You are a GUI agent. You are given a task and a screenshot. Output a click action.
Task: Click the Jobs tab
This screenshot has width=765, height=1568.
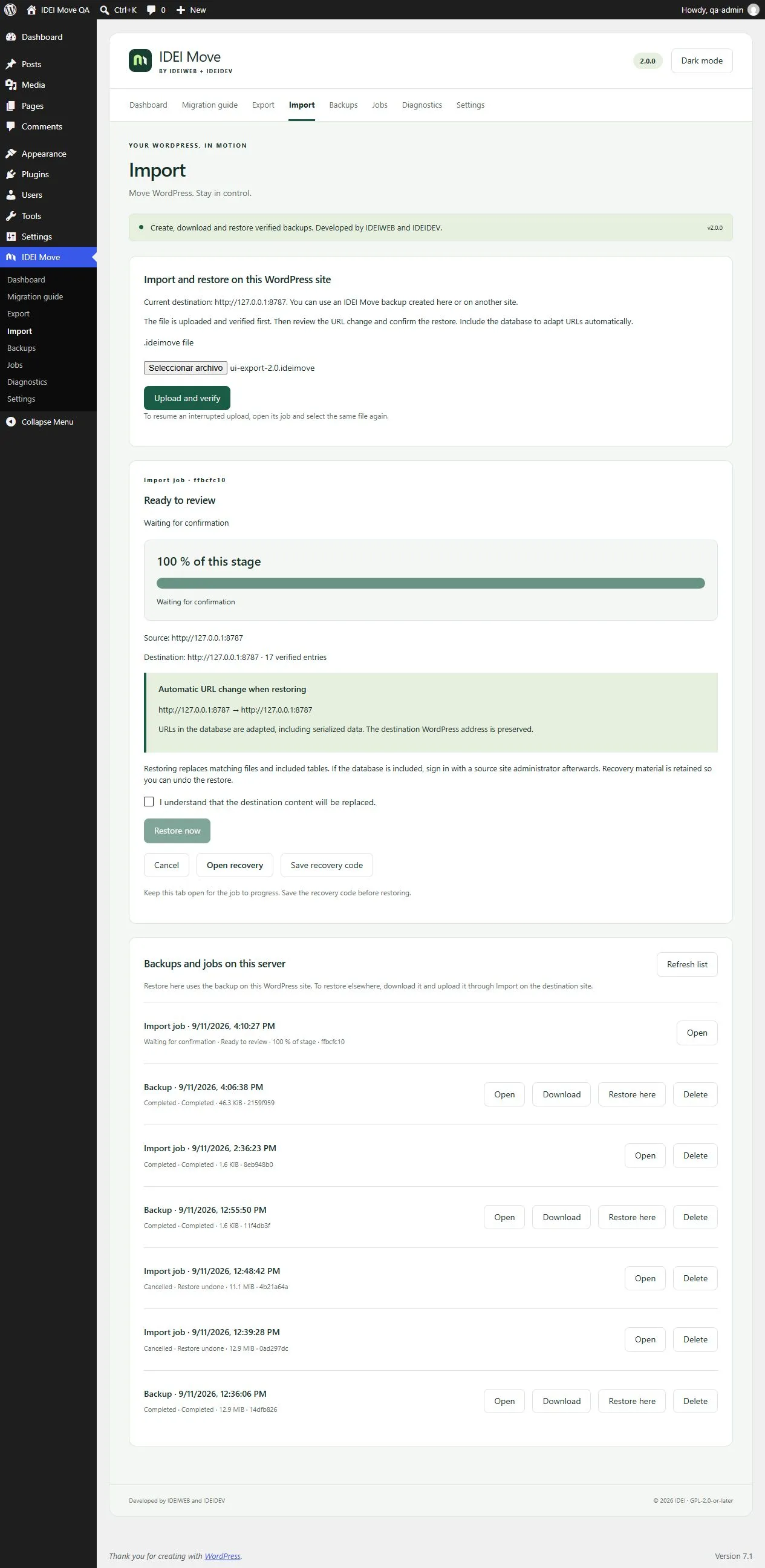tap(380, 105)
